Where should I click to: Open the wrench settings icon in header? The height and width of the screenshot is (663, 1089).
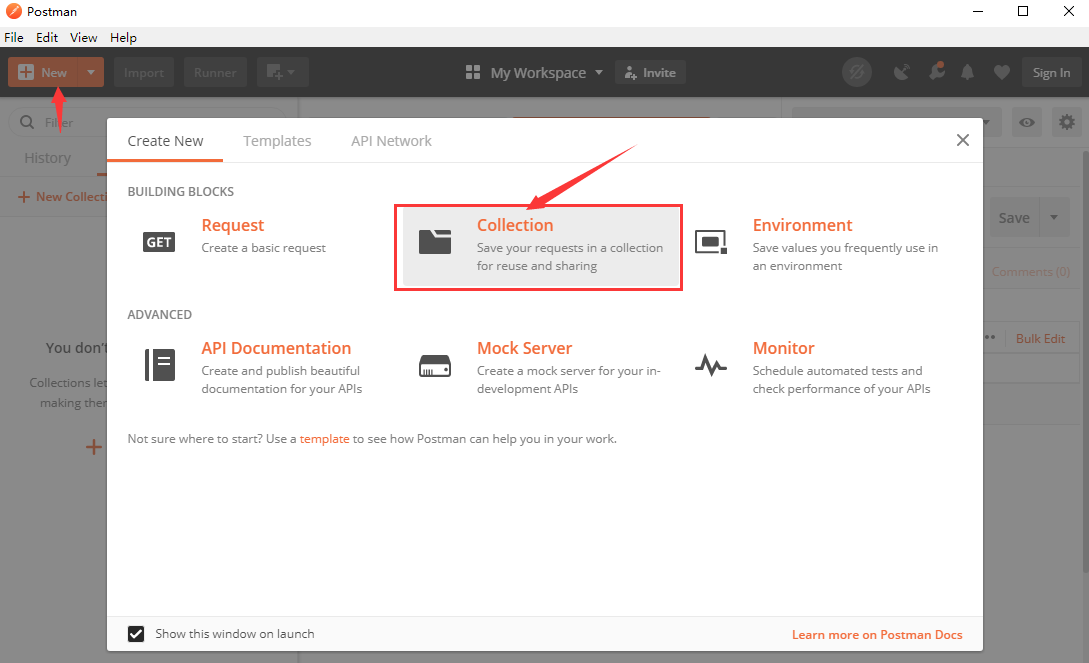(x=937, y=71)
